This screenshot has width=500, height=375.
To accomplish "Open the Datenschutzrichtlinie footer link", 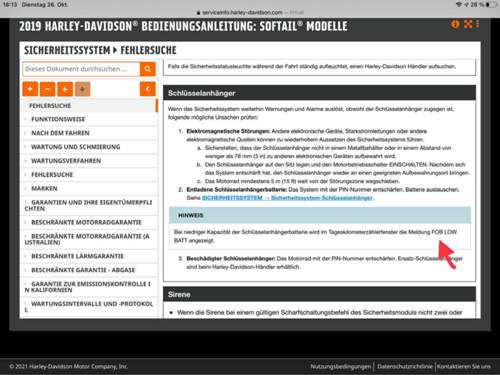I will (x=405, y=366).
